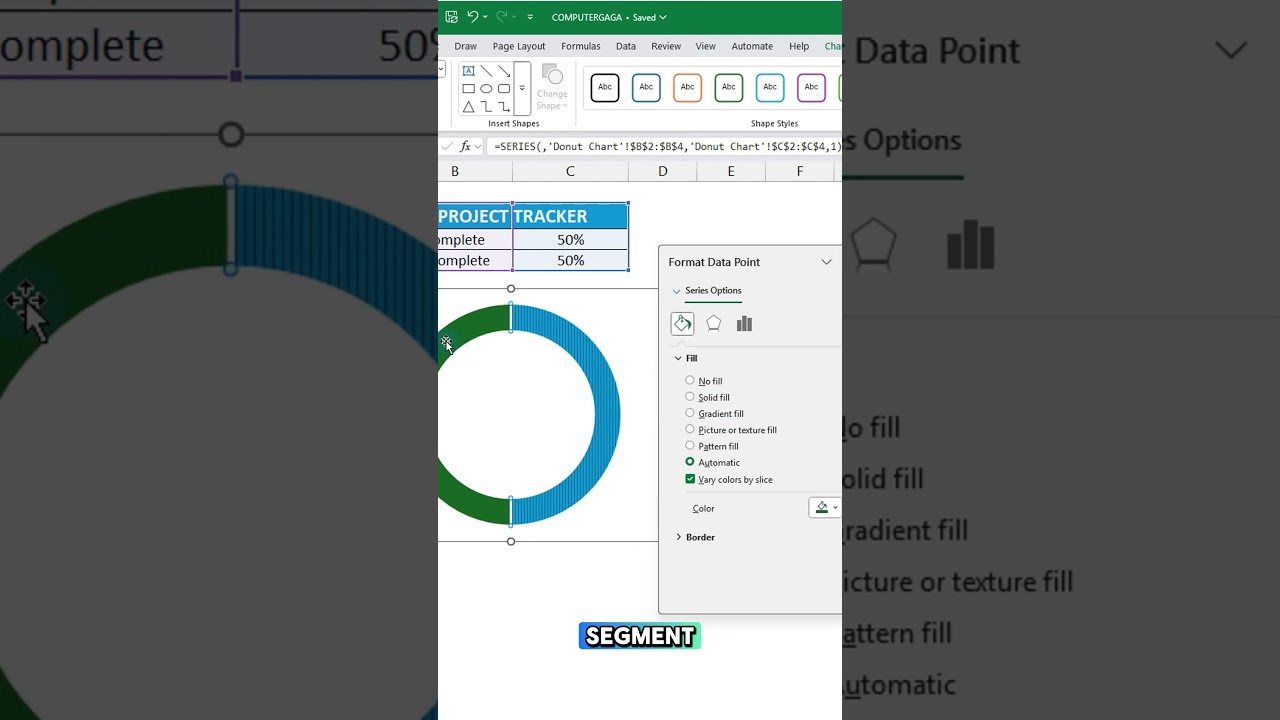This screenshot has width=1280, height=720.
Task: Open the Customize Quick Access Toolbar menu
Action: 530,17
